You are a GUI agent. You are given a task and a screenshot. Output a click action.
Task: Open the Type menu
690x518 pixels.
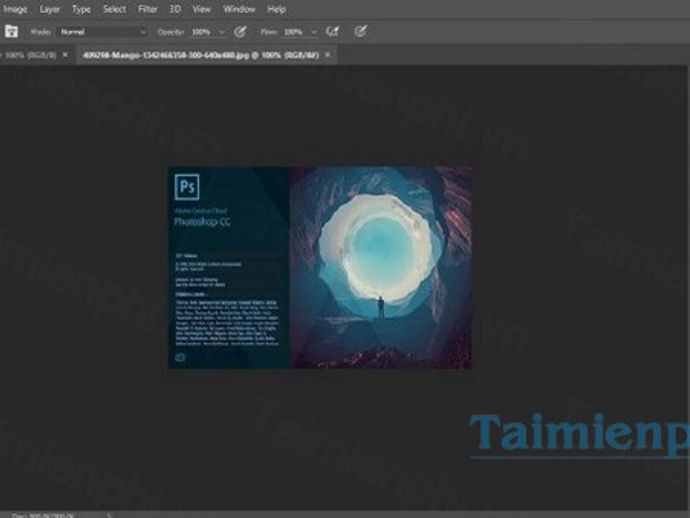pyautogui.click(x=81, y=9)
